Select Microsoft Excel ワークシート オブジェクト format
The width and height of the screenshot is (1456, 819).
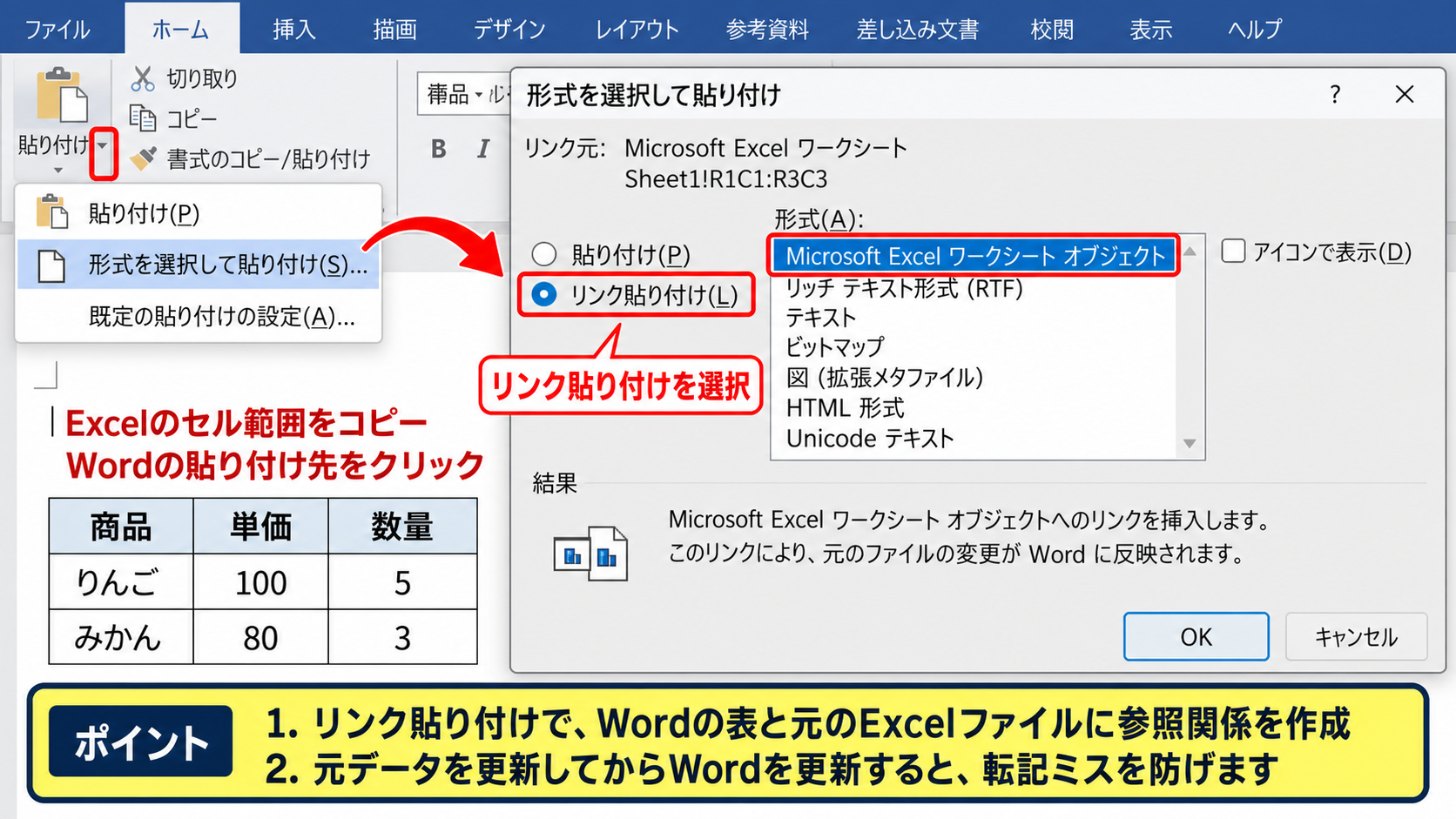974,256
